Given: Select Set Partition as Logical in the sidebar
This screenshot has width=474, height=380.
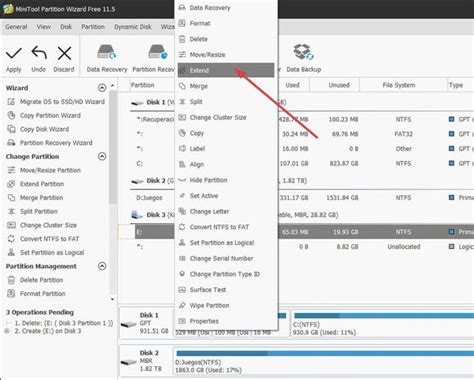Looking at the screenshot, I should click(x=45, y=252).
